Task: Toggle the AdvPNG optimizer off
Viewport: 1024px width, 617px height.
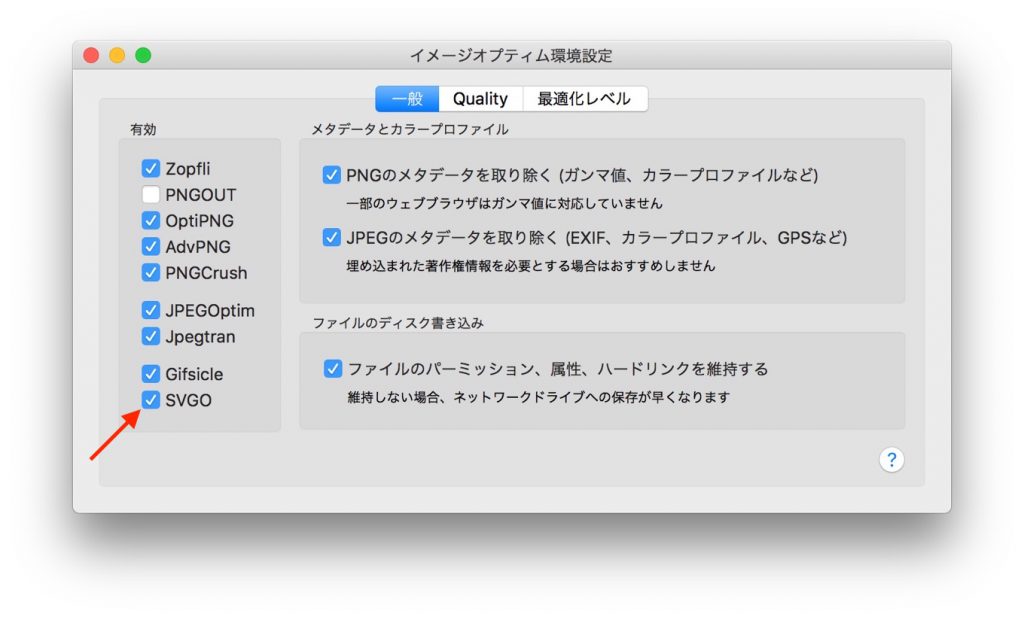Action: [x=151, y=246]
